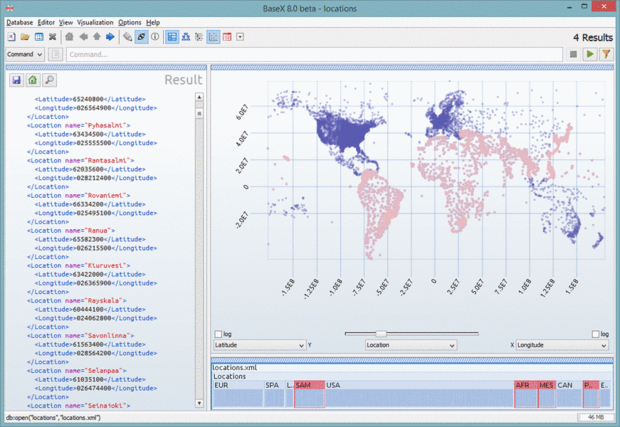Select the highlighted SAM block
The image size is (620, 427).
click(x=309, y=394)
